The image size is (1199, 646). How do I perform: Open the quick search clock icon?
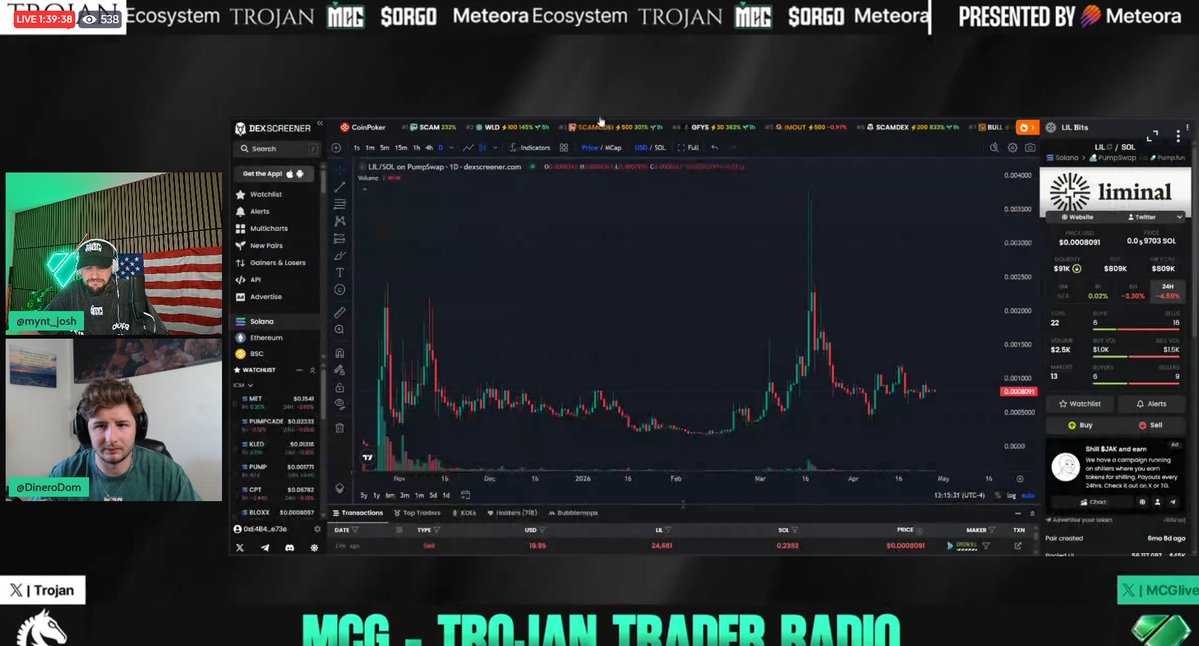tap(994, 148)
